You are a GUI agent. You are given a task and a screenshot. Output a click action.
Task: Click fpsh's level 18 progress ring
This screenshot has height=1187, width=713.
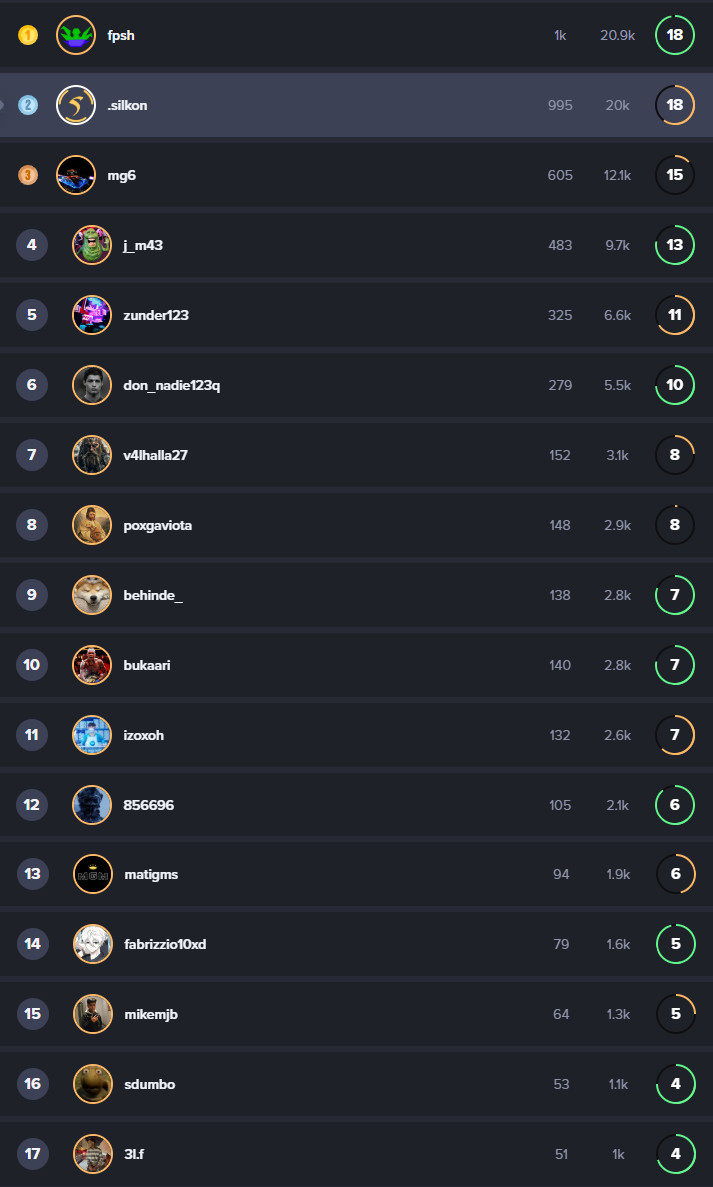click(x=674, y=35)
